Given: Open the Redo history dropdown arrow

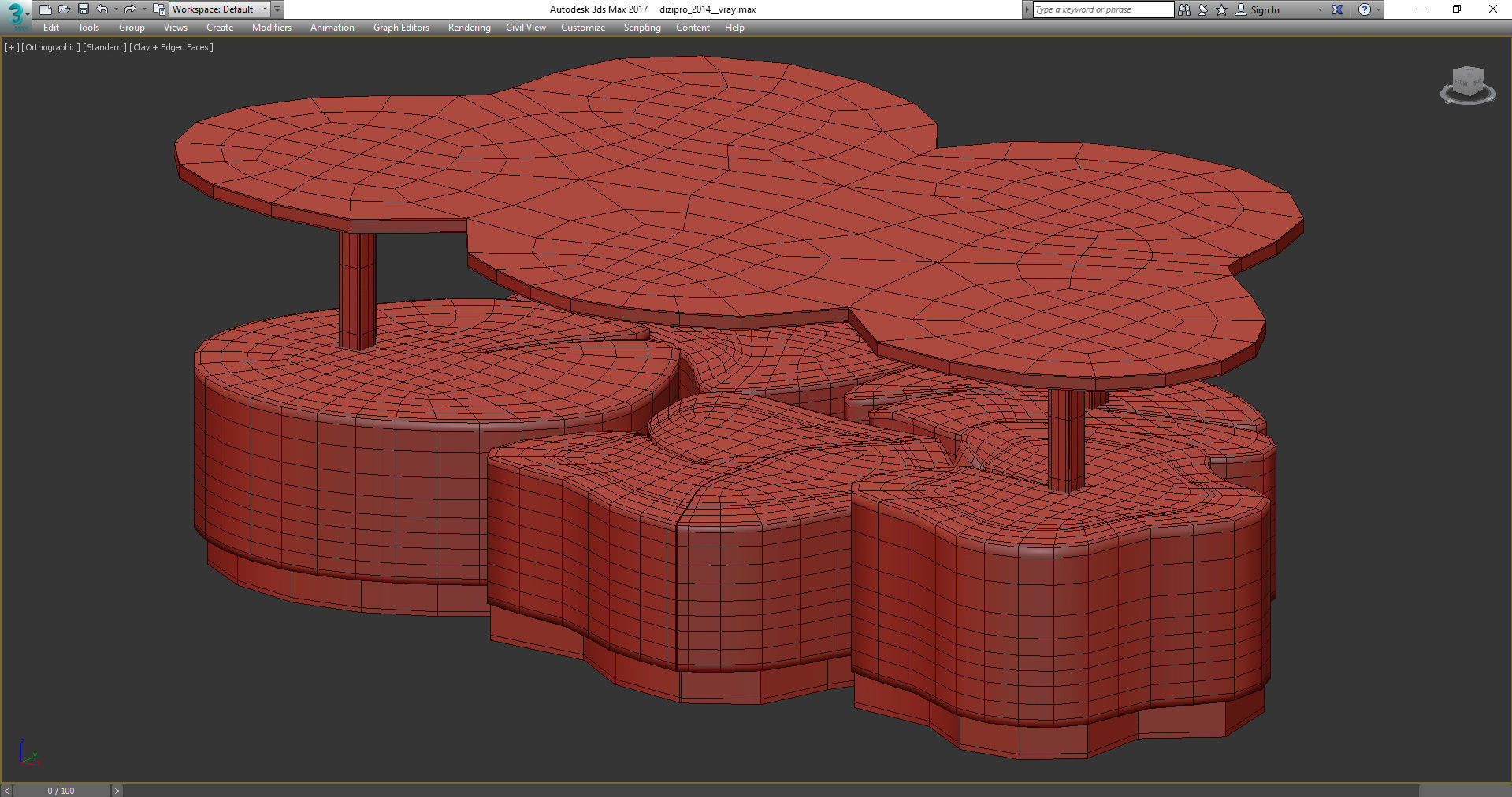Looking at the screenshot, I should click(144, 9).
